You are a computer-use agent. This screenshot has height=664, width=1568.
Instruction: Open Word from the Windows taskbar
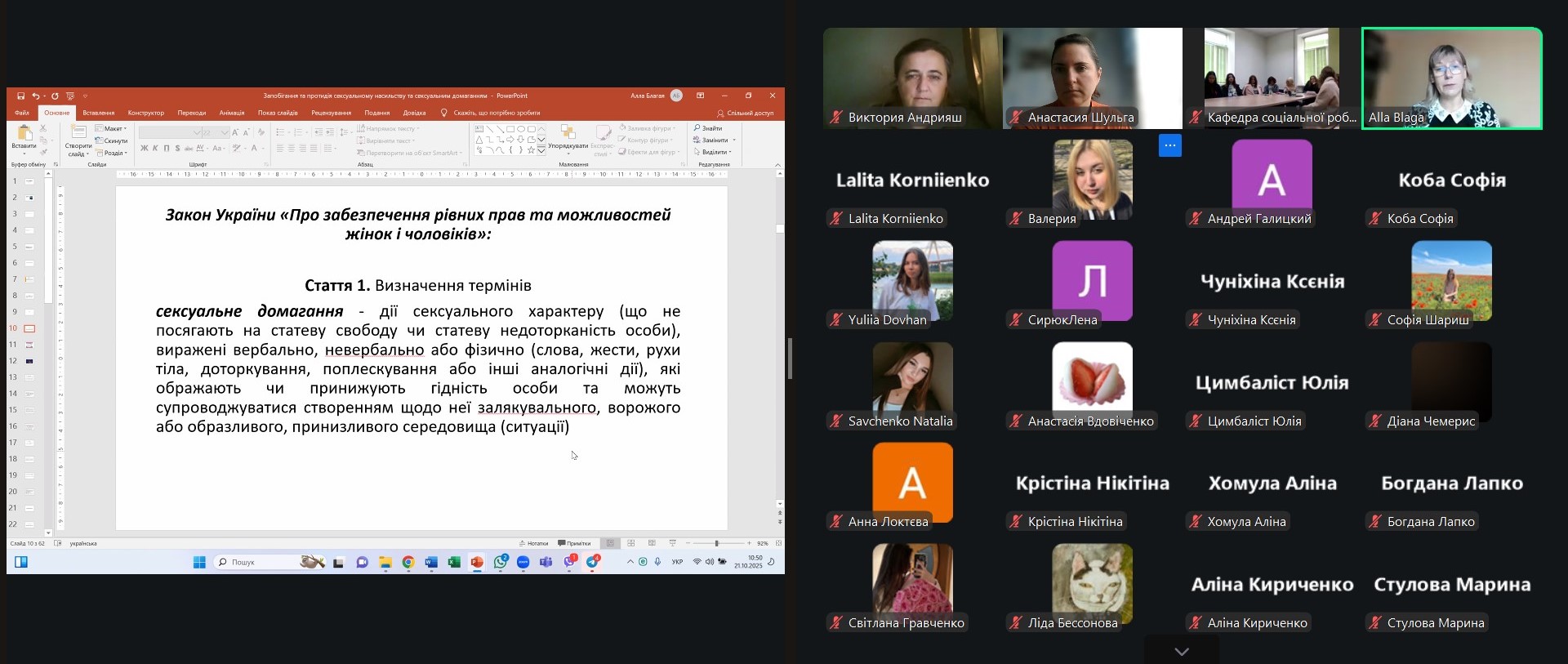[431, 562]
